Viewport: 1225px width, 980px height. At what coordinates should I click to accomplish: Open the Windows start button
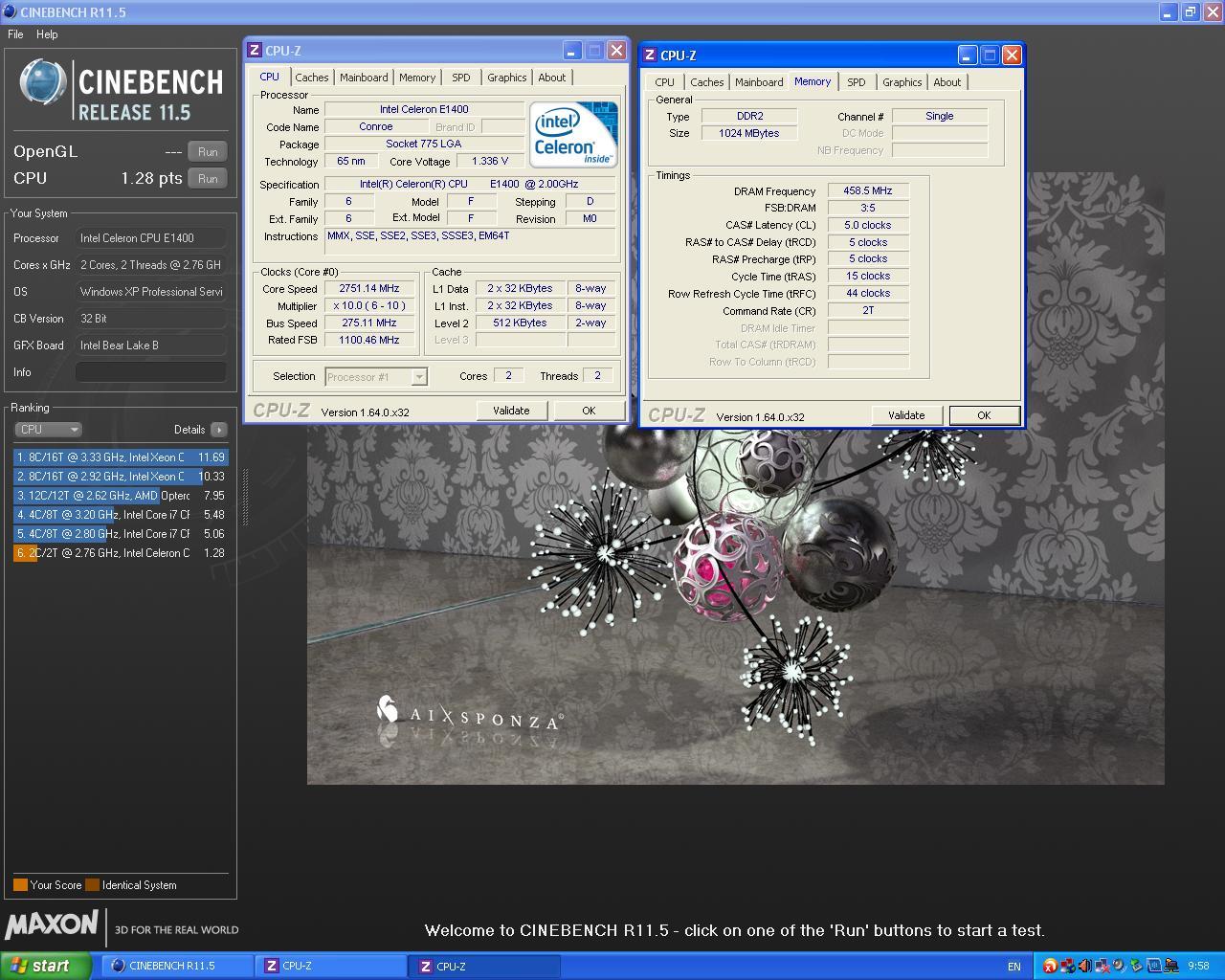[x=46, y=966]
